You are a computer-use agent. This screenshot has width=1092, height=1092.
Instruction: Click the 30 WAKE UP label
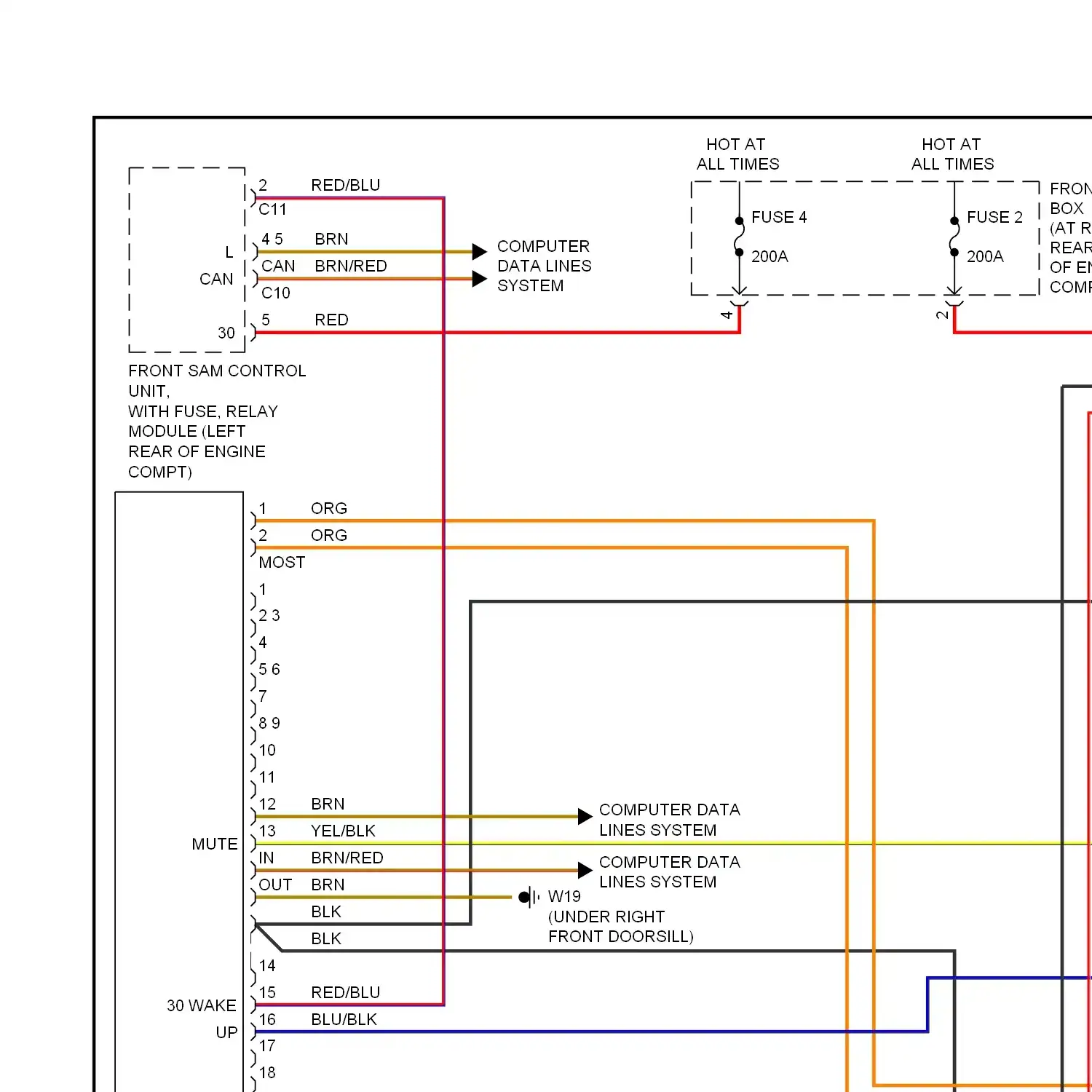[x=202, y=1019]
